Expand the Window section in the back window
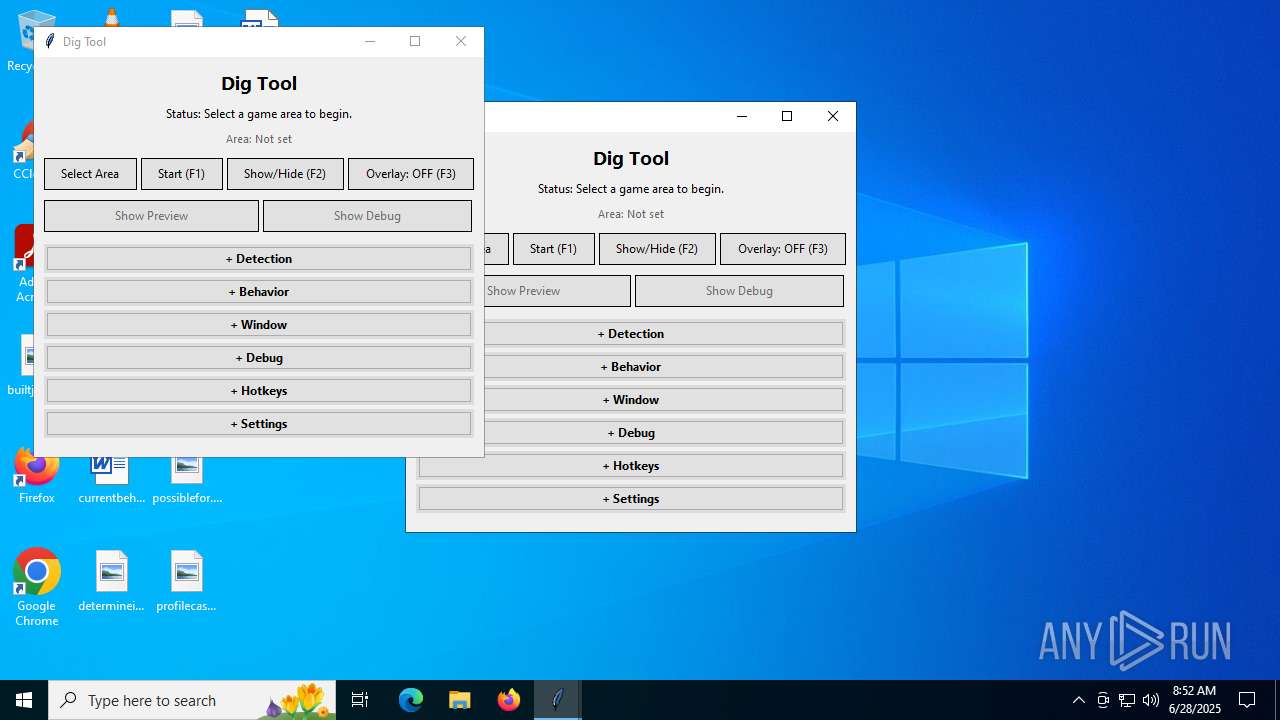 664,400
